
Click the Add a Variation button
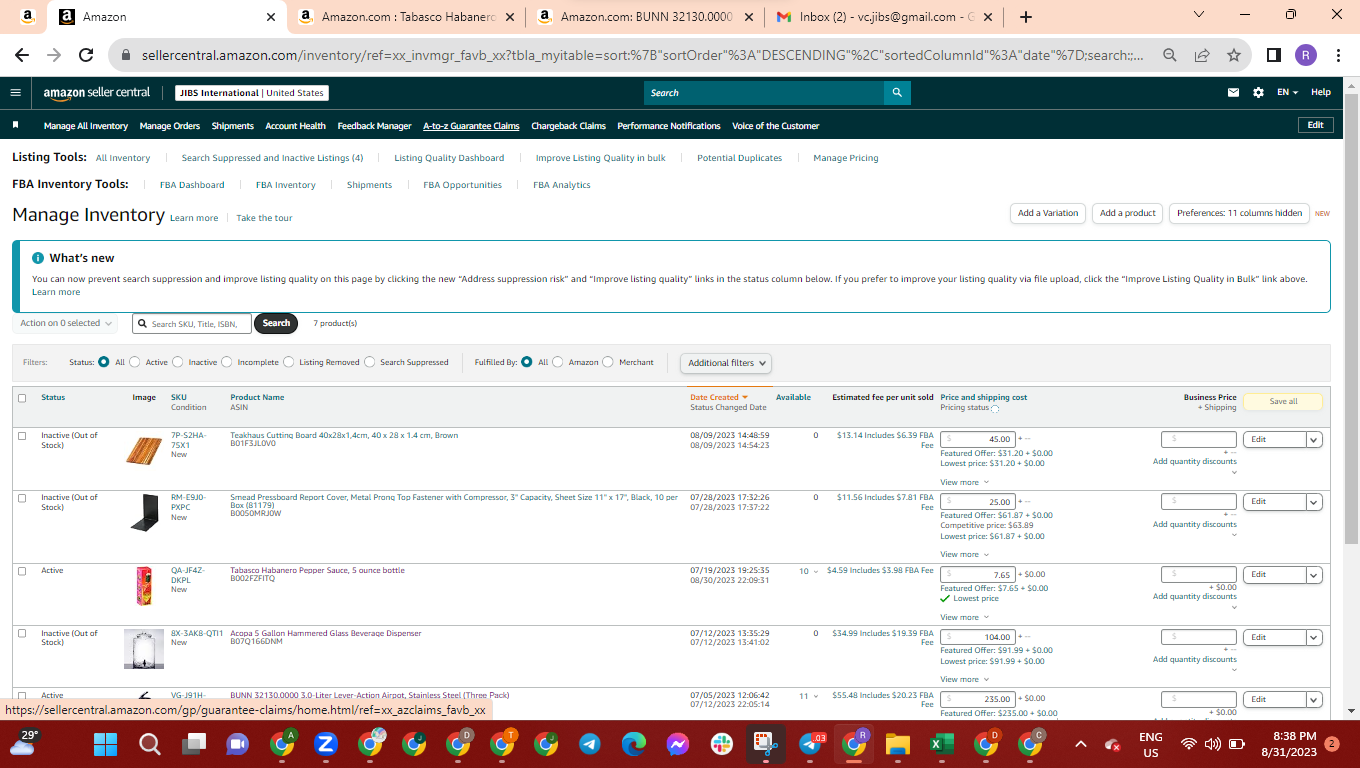click(1048, 213)
